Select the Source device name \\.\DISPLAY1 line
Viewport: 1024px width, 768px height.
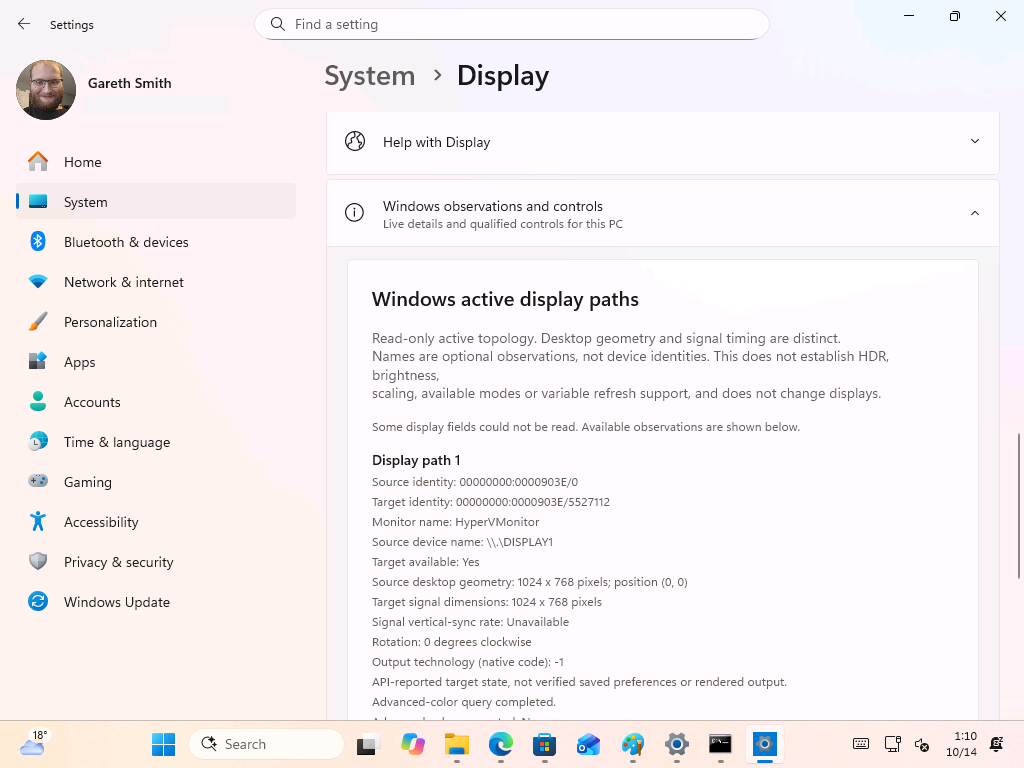click(462, 542)
